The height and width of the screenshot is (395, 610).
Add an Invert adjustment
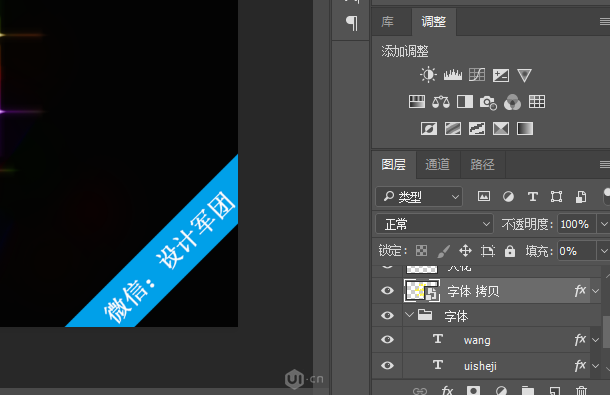point(429,128)
